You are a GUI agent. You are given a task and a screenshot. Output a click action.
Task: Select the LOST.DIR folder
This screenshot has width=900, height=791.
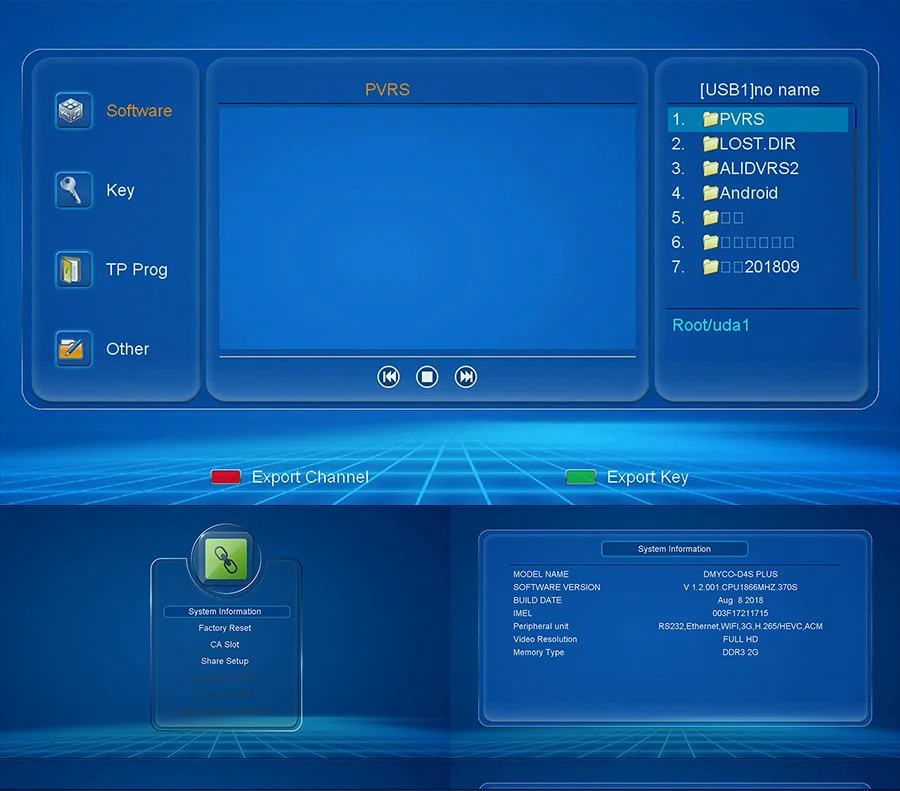point(758,144)
